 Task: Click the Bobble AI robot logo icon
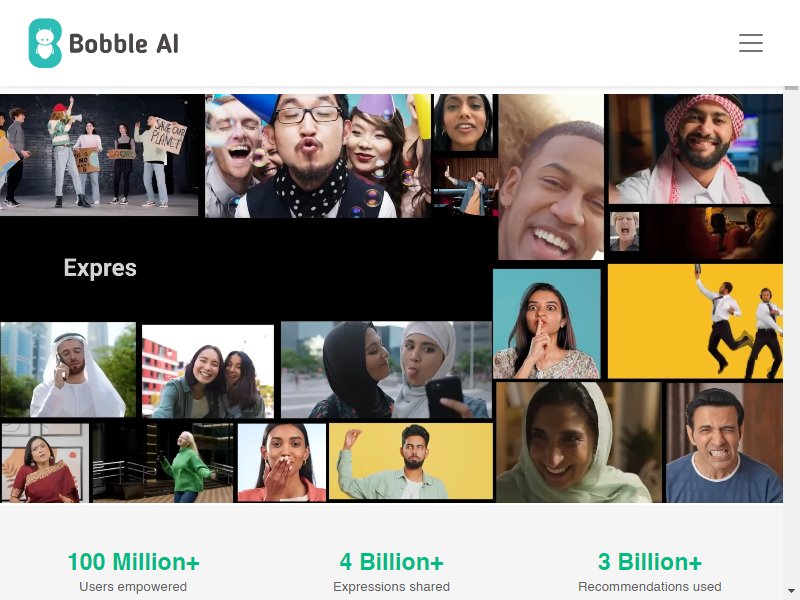pyautogui.click(x=45, y=43)
